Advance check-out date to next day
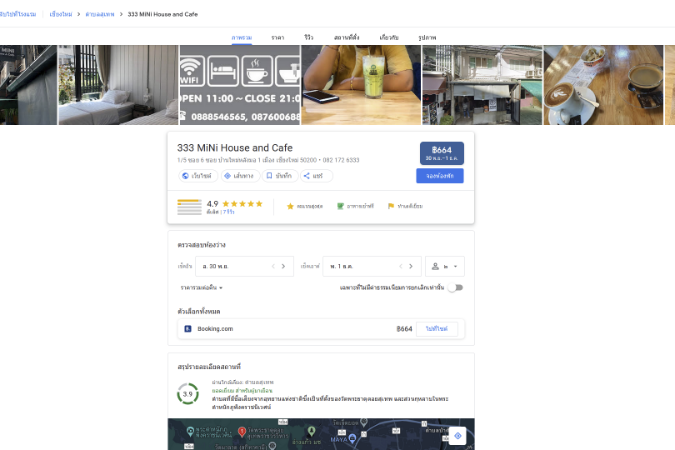This screenshot has height=450, width=675. [x=411, y=266]
